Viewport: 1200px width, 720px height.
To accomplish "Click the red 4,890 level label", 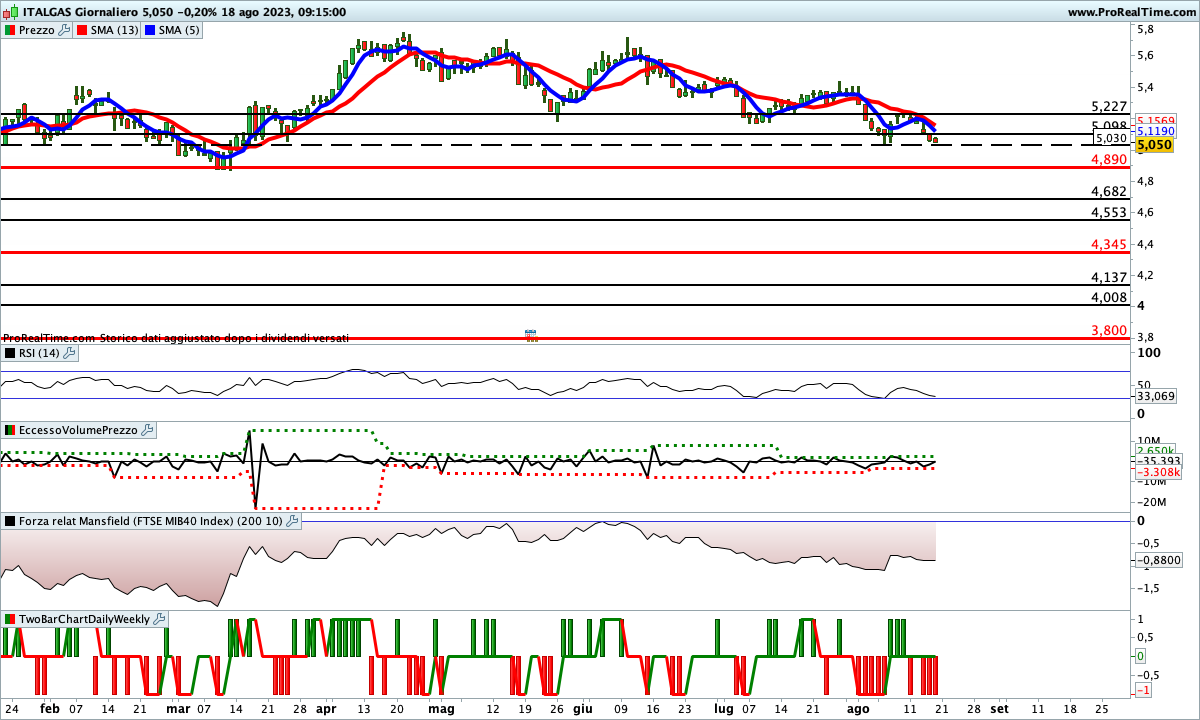I will pos(1109,159).
